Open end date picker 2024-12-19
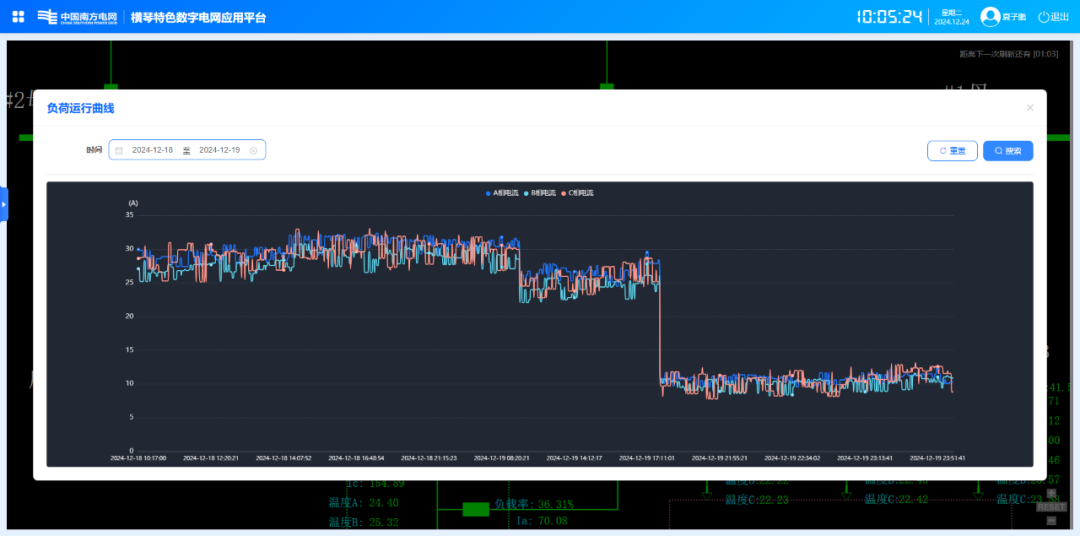The height and width of the screenshot is (536, 1080). point(219,151)
